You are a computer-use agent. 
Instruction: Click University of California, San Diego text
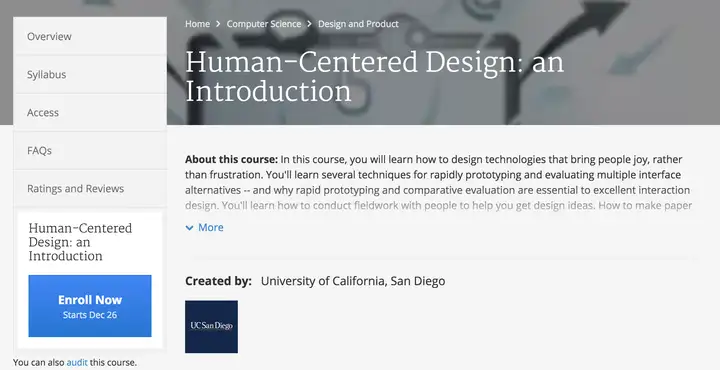coord(353,281)
